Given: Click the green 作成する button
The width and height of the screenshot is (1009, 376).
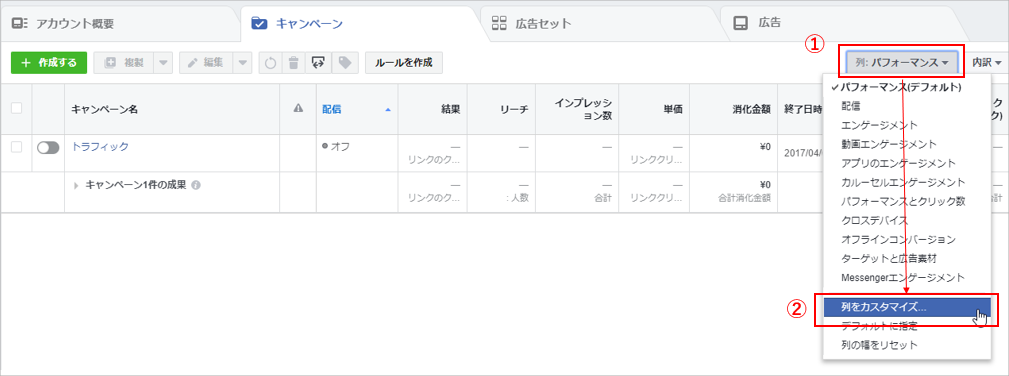Looking at the screenshot, I should (49, 62).
